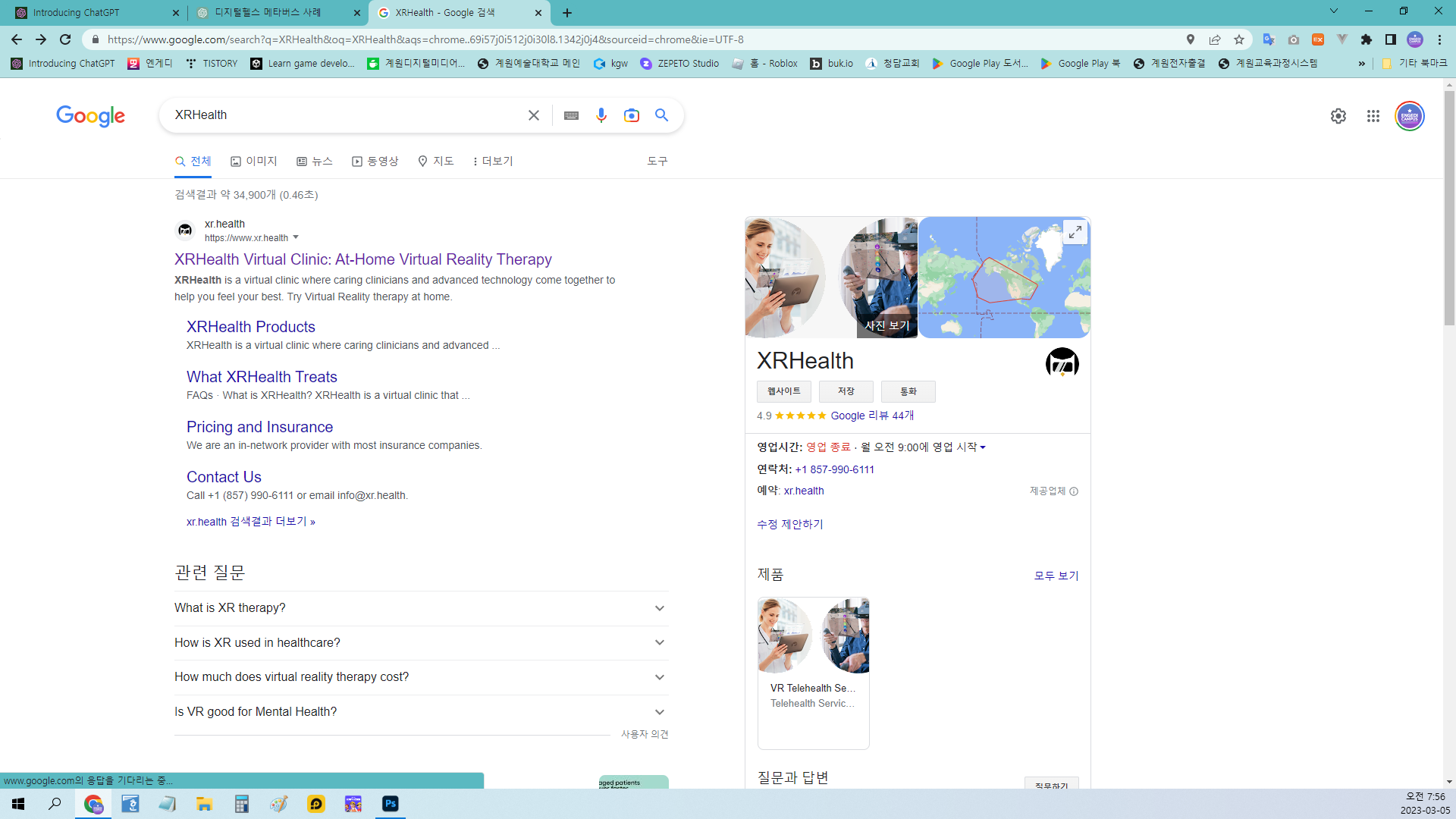
Task: Open Google 리뷰 44개 link
Action: (x=872, y=416)
